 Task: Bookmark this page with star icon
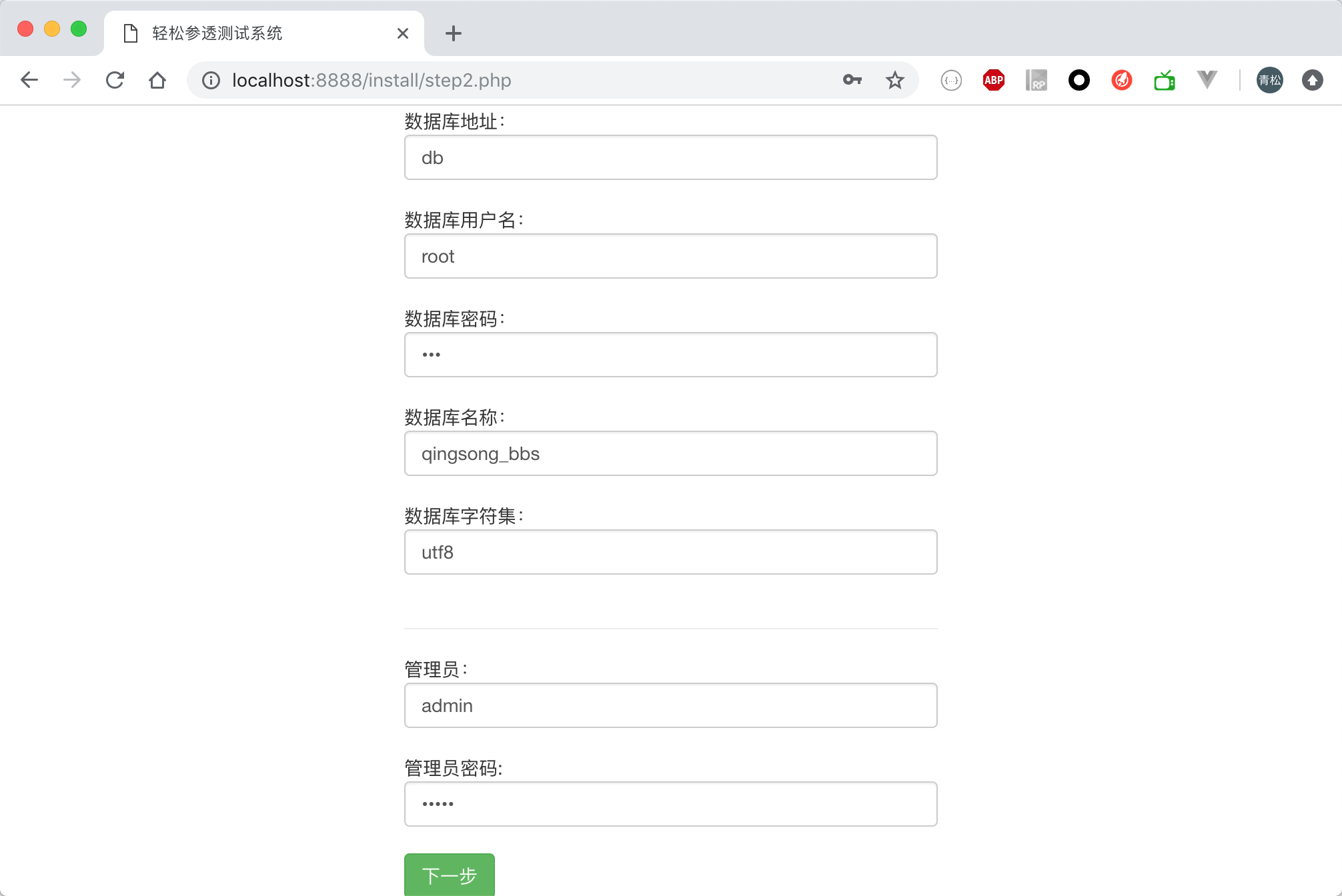click(x=894, y=80)
